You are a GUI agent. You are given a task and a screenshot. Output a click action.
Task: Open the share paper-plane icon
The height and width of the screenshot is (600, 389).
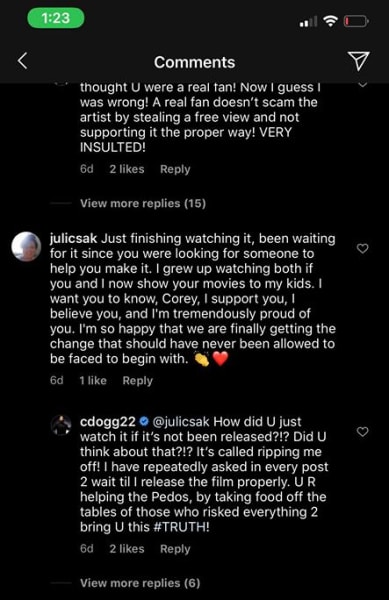(x=358, y=61)
